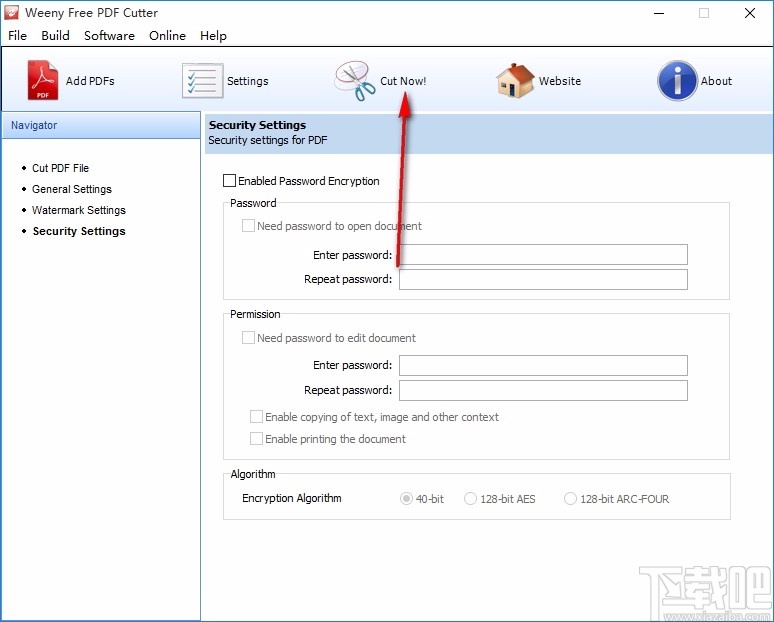The image size is (774, 622).
Task: Check Enable copying of text and images
Action: [256, 417]
